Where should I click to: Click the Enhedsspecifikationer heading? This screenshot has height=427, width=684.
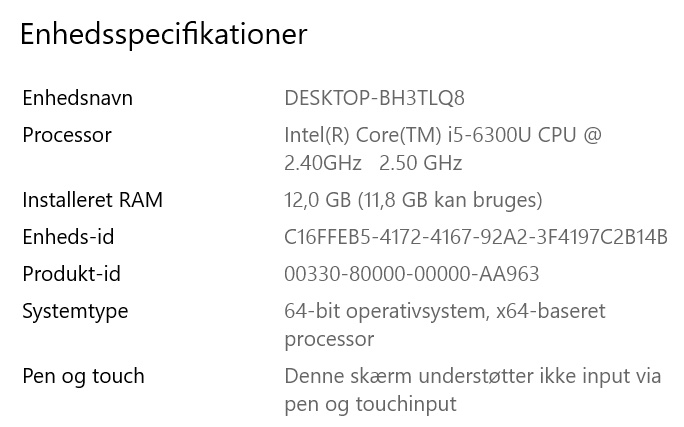pos(163,34)
